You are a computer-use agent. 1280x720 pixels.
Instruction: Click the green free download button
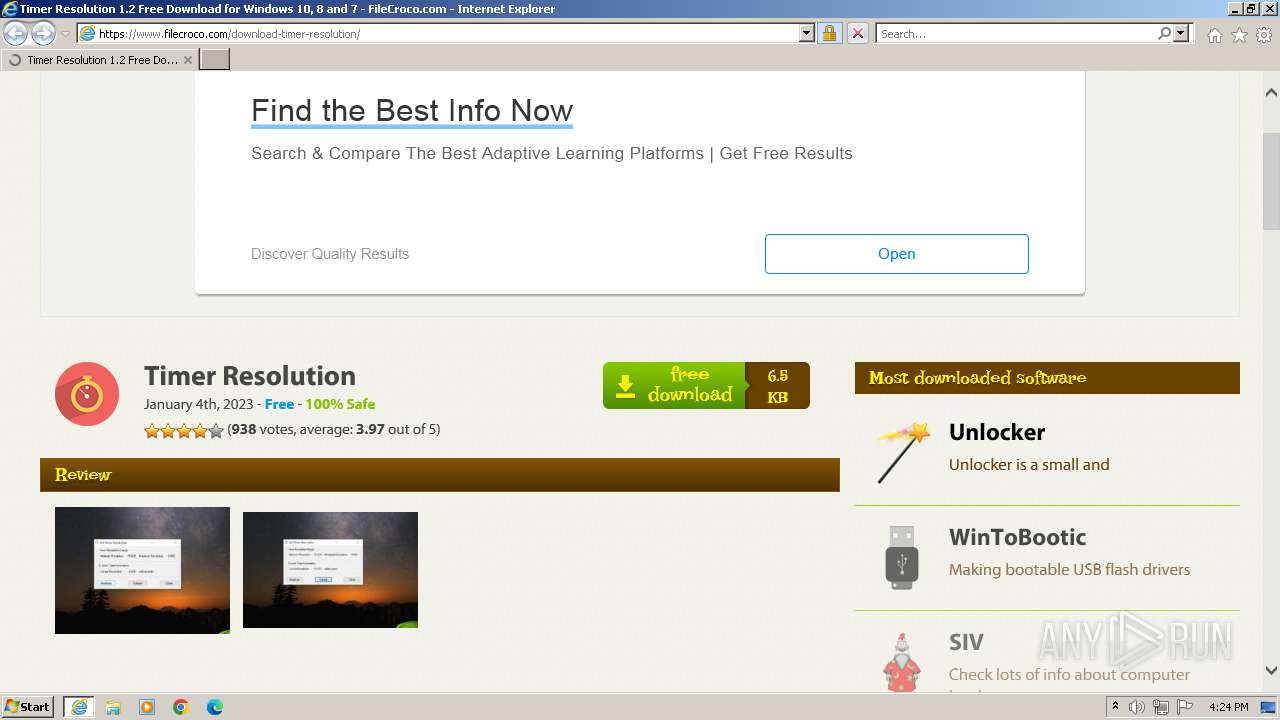[x=674, y=385]
